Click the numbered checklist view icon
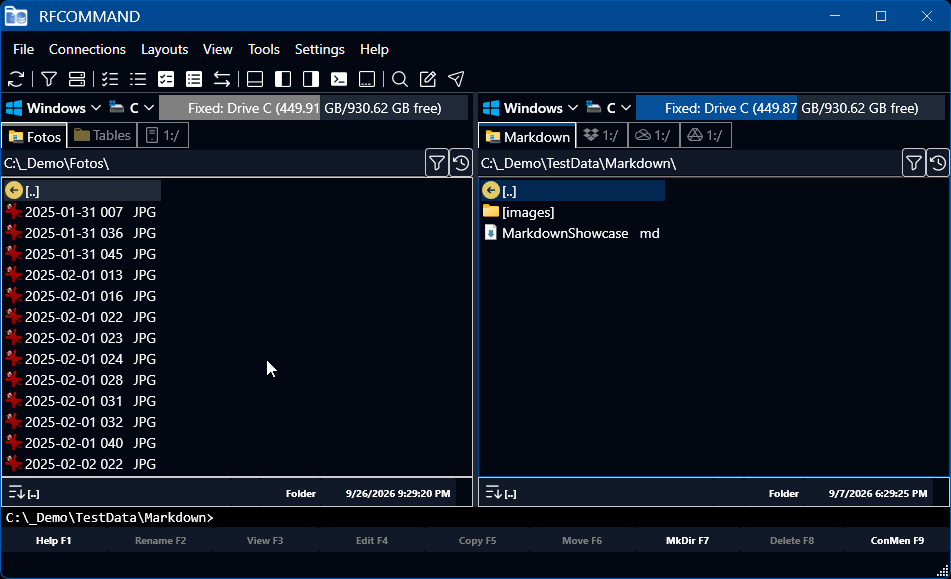This screenshot has width=951, height=579. pyautogui.click(x=110, y=79)
